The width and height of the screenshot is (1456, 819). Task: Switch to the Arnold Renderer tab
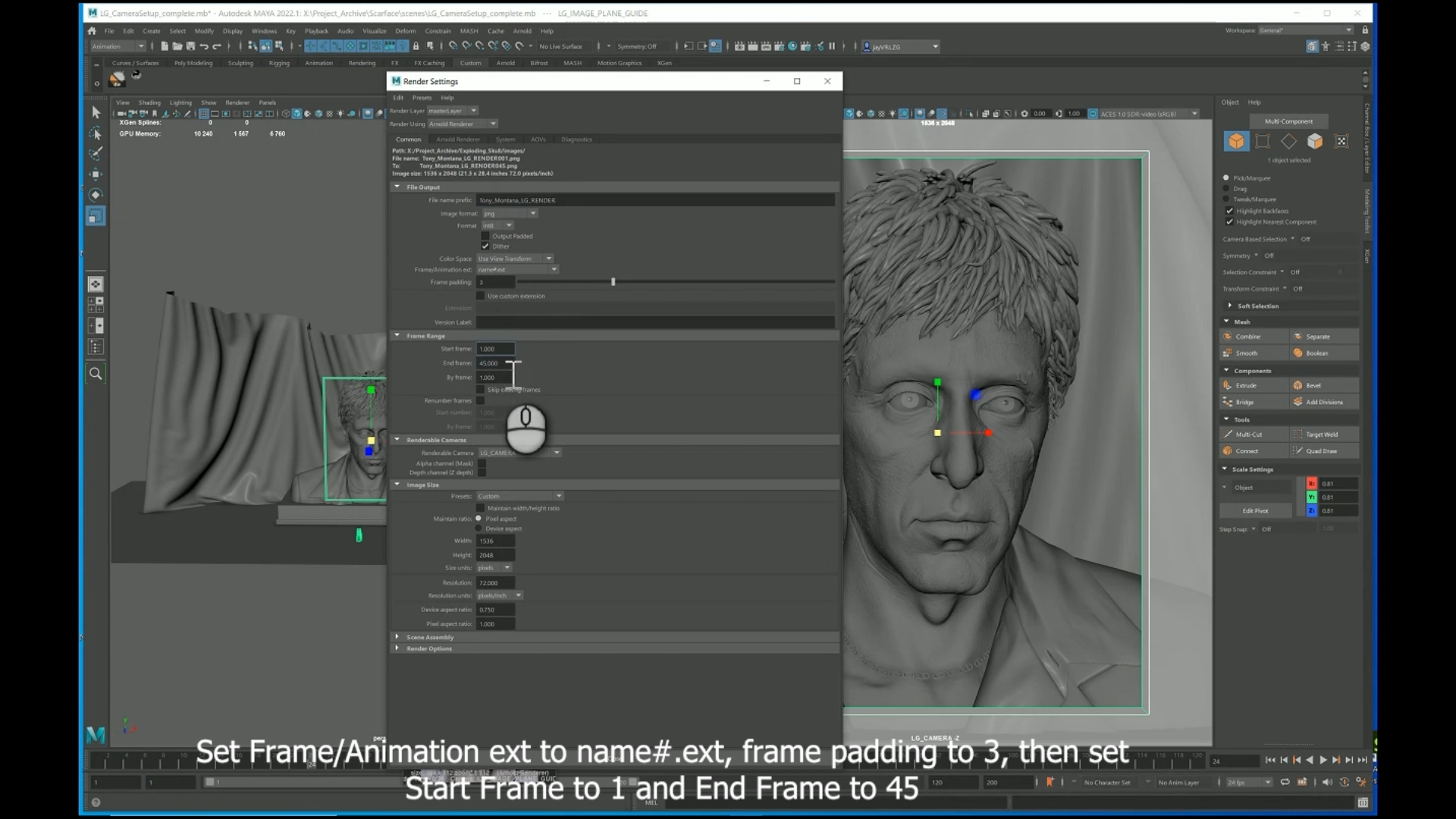click(x=458, y=140)
